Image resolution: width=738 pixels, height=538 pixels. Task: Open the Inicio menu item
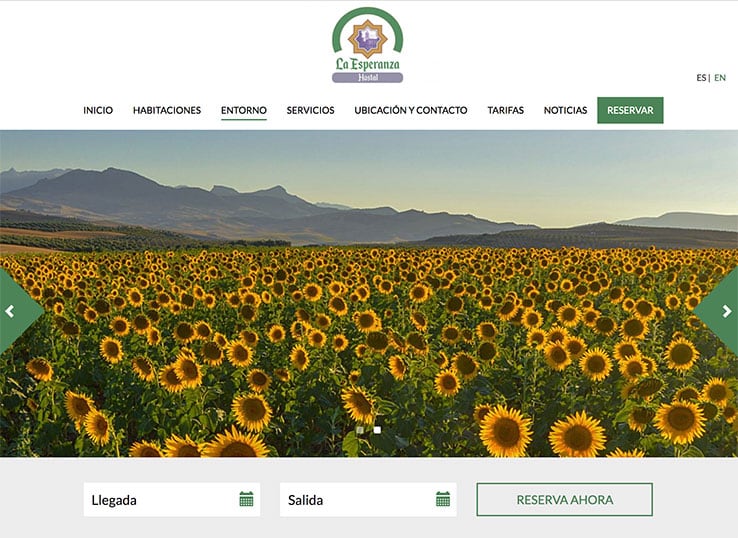pyautogui.click(x=98, y=110)
